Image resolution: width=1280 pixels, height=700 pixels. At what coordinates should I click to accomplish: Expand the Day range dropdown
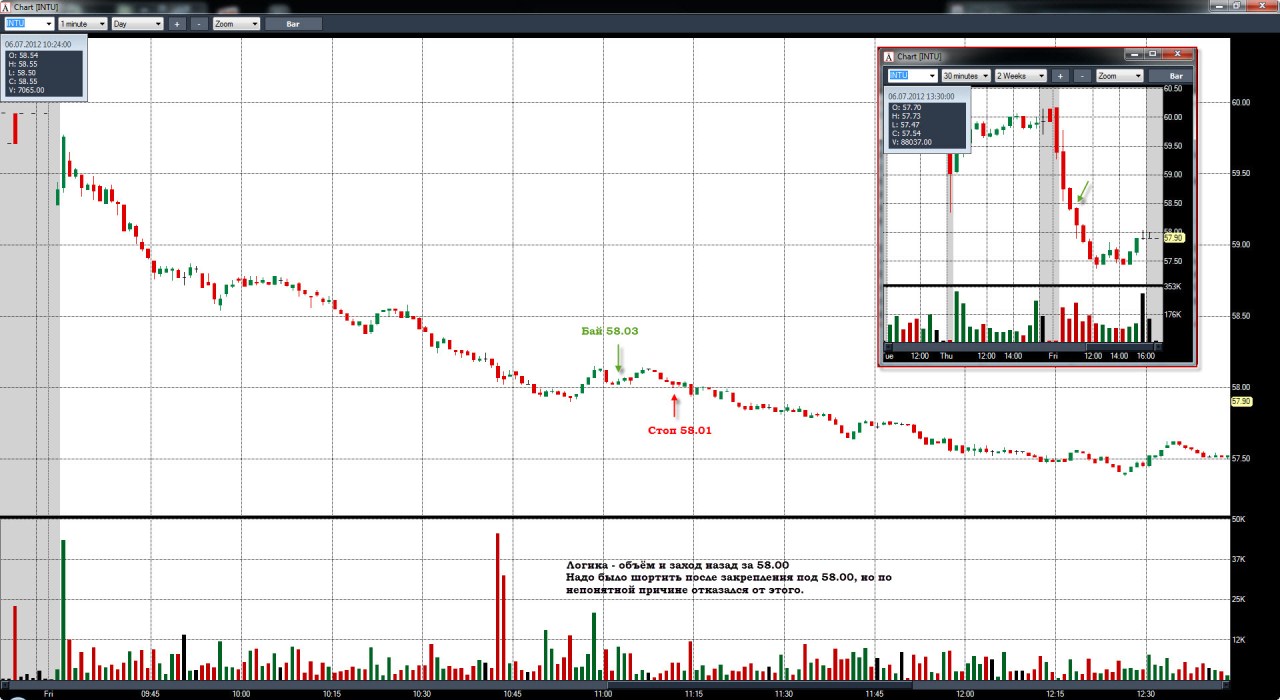coord(137,23)
